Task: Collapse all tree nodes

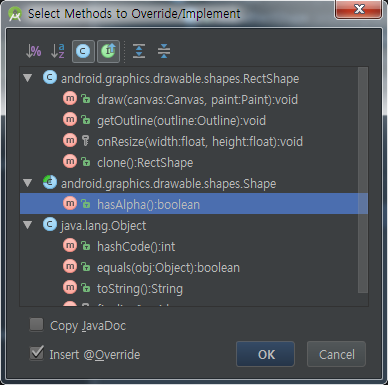Action: coord(164,51)
